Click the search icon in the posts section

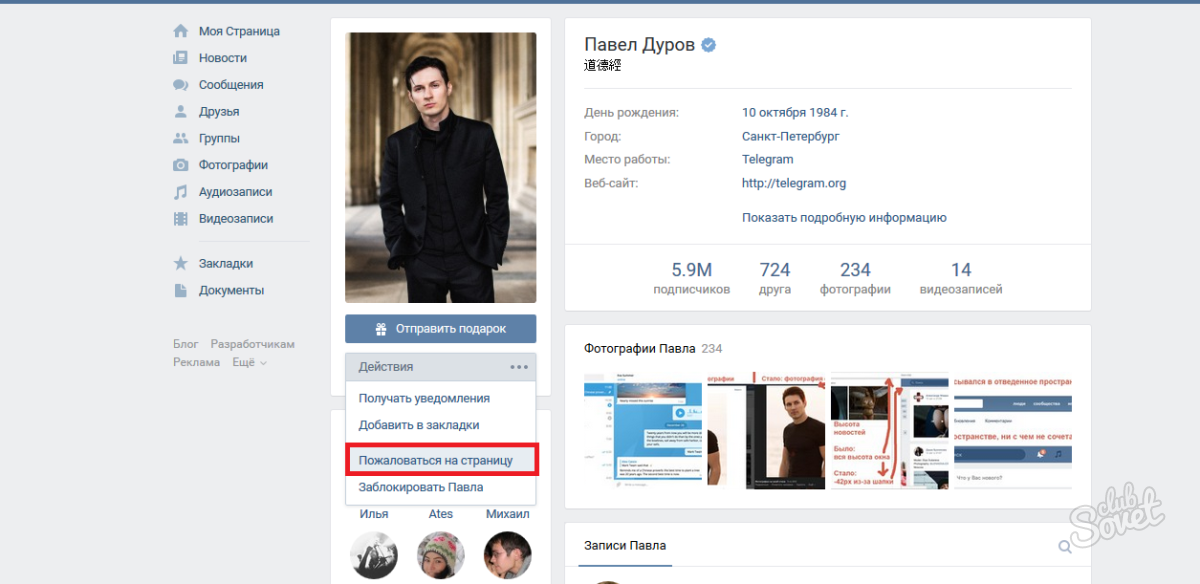pyautogui.click(x=1065, y=546)
